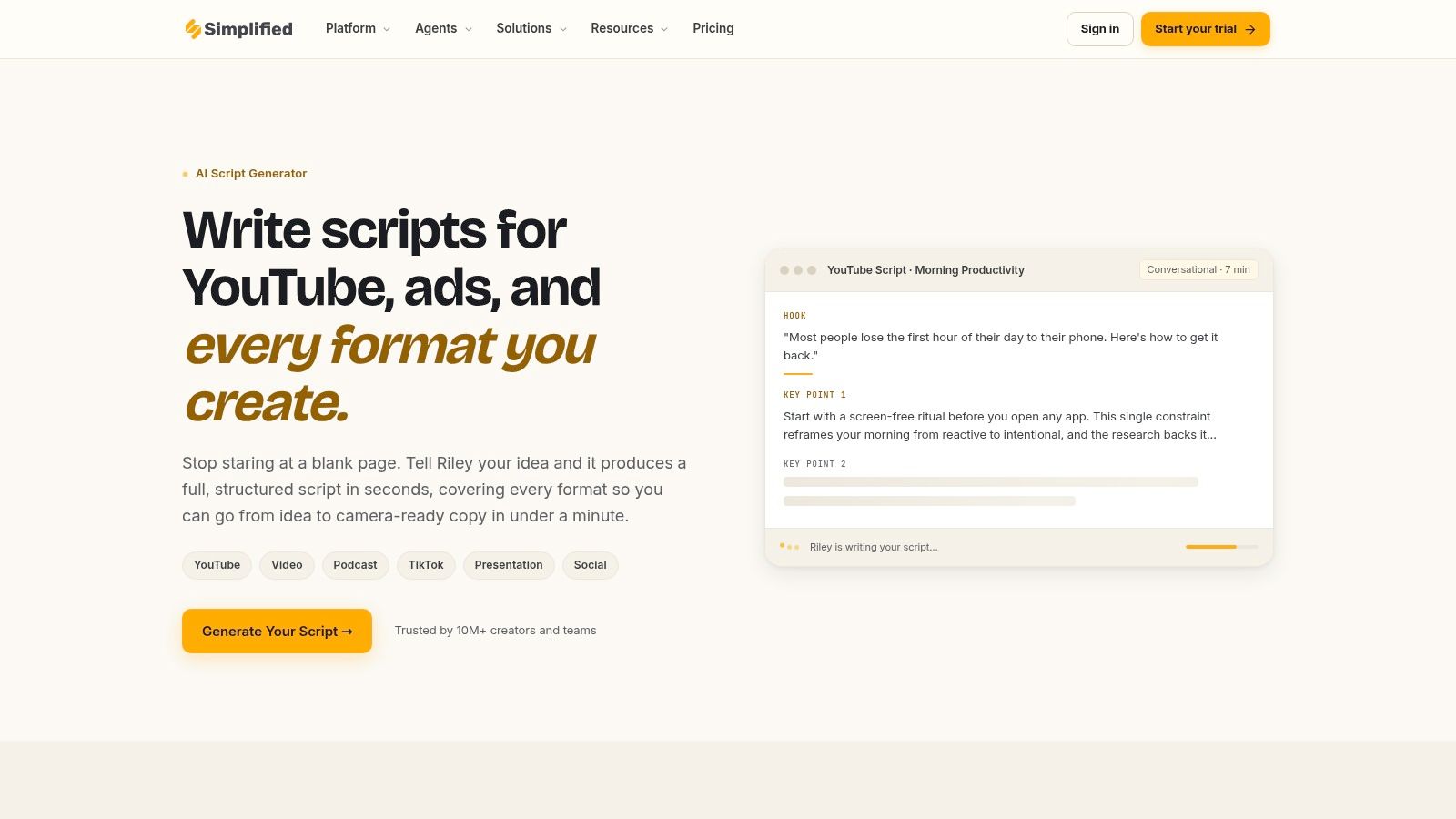Expand the Solutions menu chevron
The width and height of the screenshot is (1456, 819).
(x=563, y=29)
